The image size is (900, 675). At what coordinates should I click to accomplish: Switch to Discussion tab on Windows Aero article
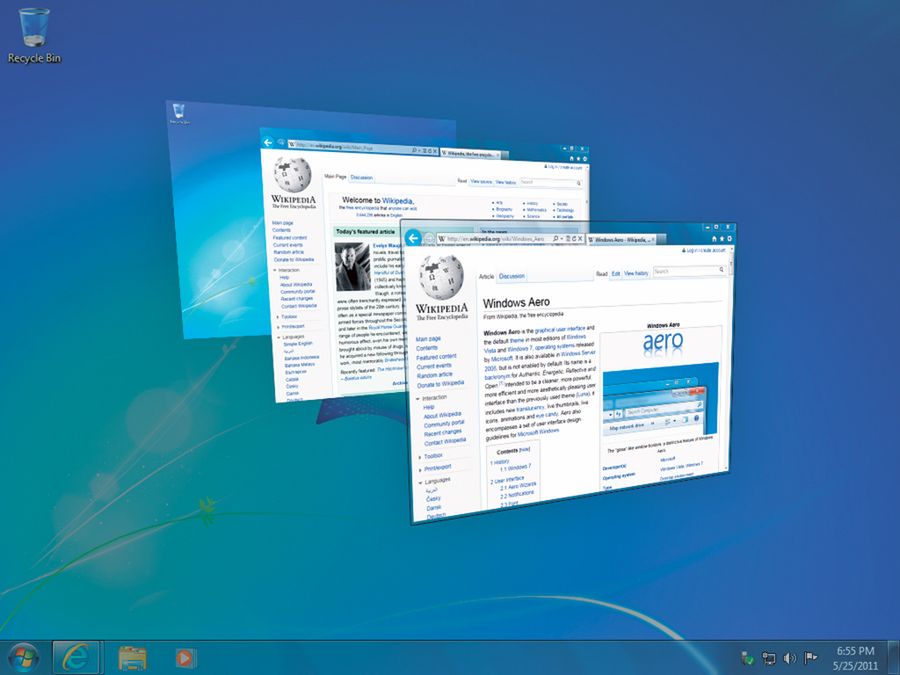pos(512,276)
